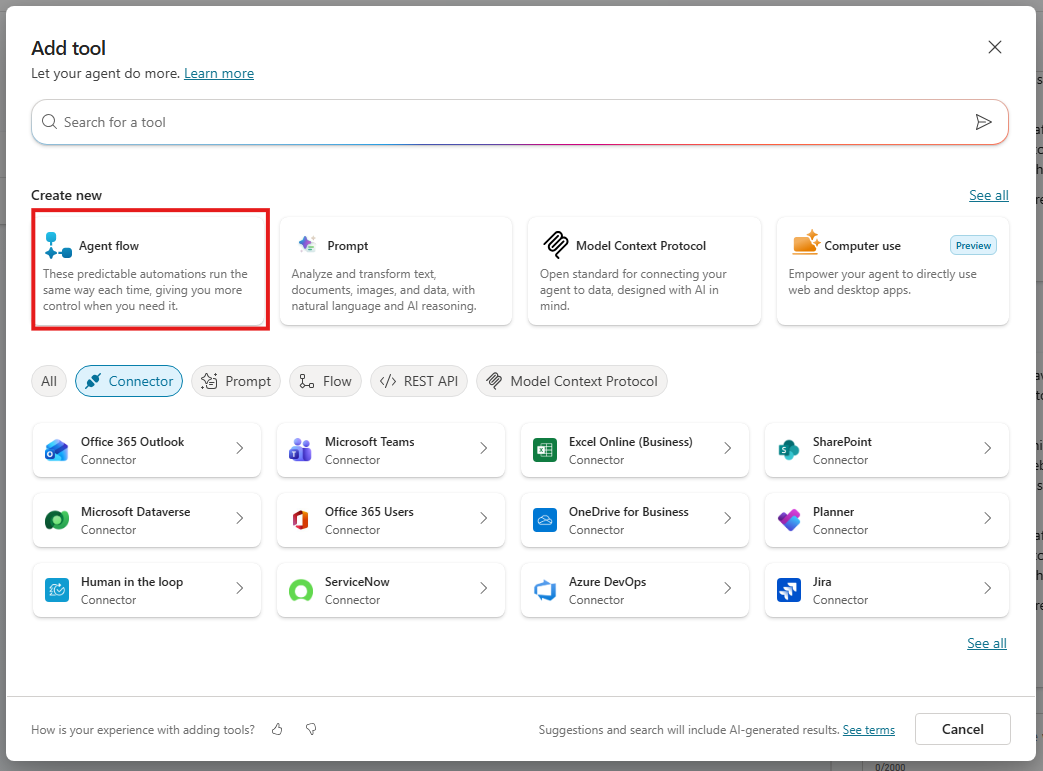
Task: Expand the SharePoint chevron
Action: pos(988,448)
